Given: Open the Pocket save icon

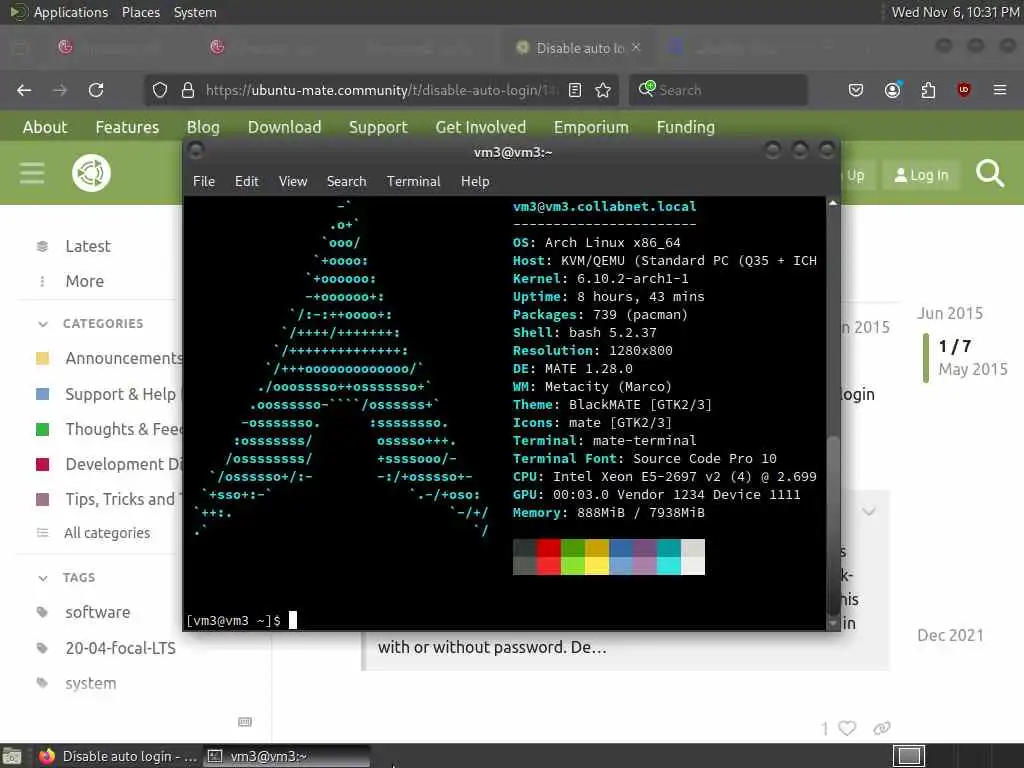Looking at the screenshot, I should point(856,90).
